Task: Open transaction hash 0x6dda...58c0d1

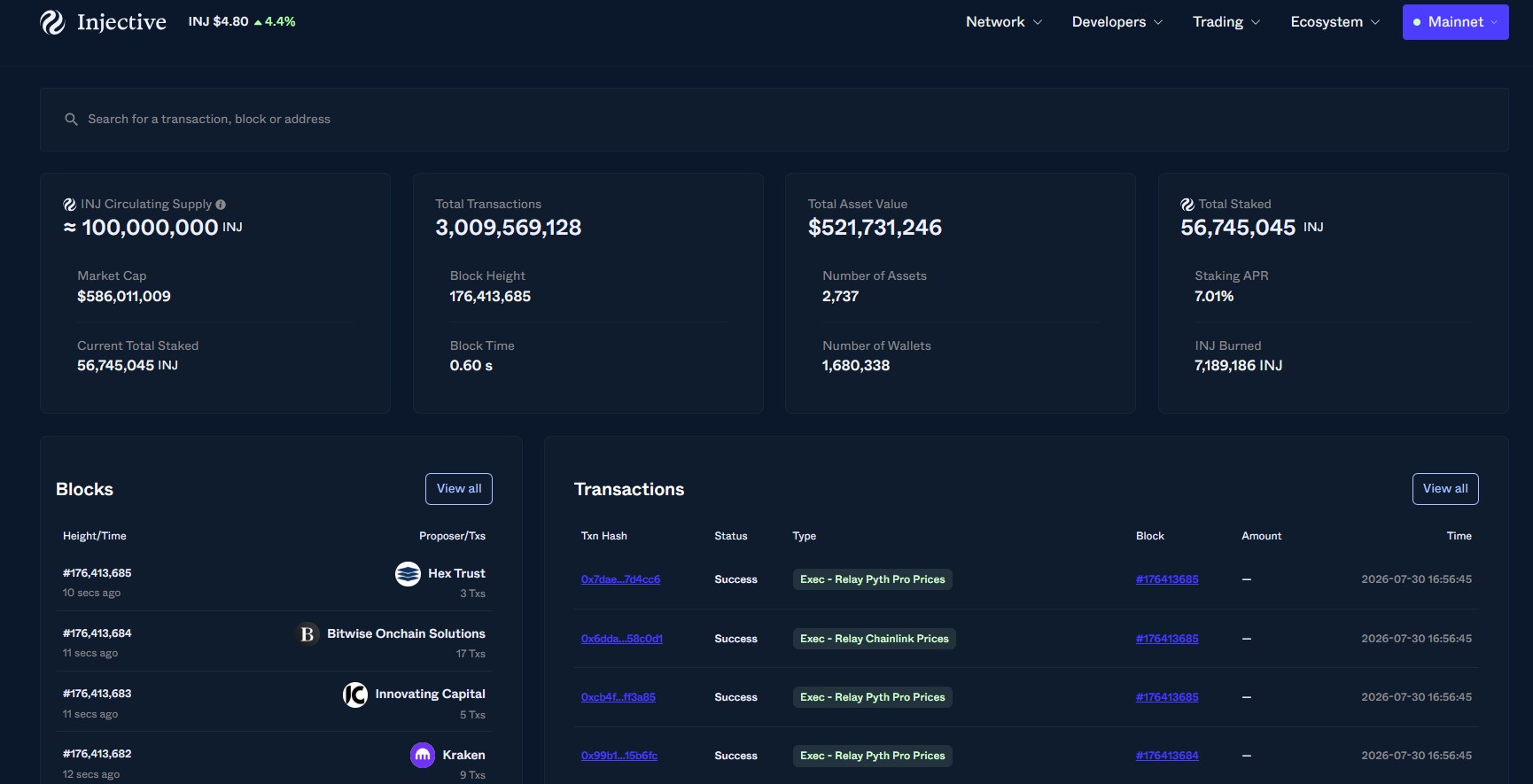Action: click(622, 639)
